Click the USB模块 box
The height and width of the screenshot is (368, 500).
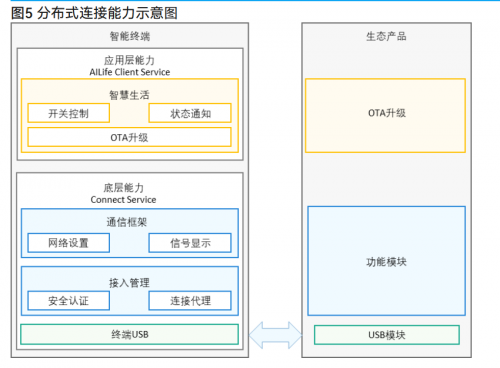coord(387,335)
